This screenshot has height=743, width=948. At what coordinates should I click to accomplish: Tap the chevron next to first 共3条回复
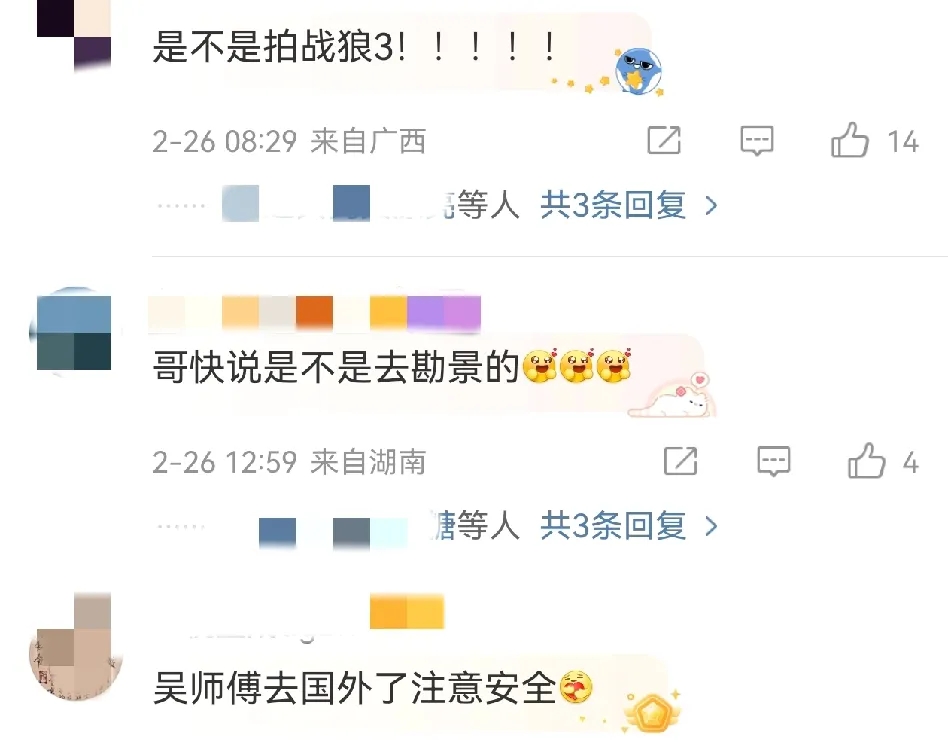tap(712, 206)
